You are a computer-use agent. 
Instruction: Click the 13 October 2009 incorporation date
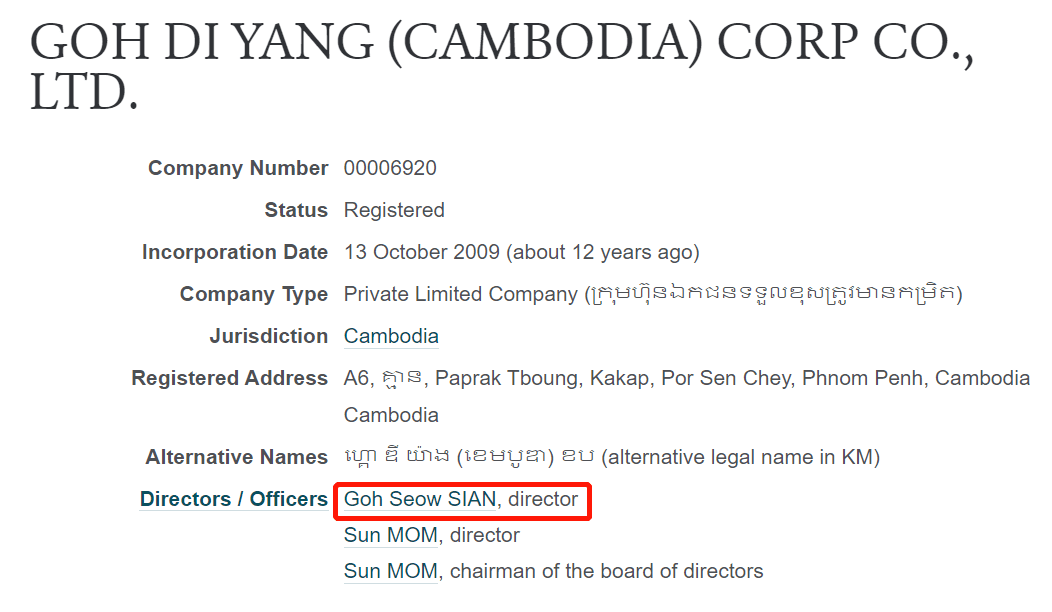420,253
